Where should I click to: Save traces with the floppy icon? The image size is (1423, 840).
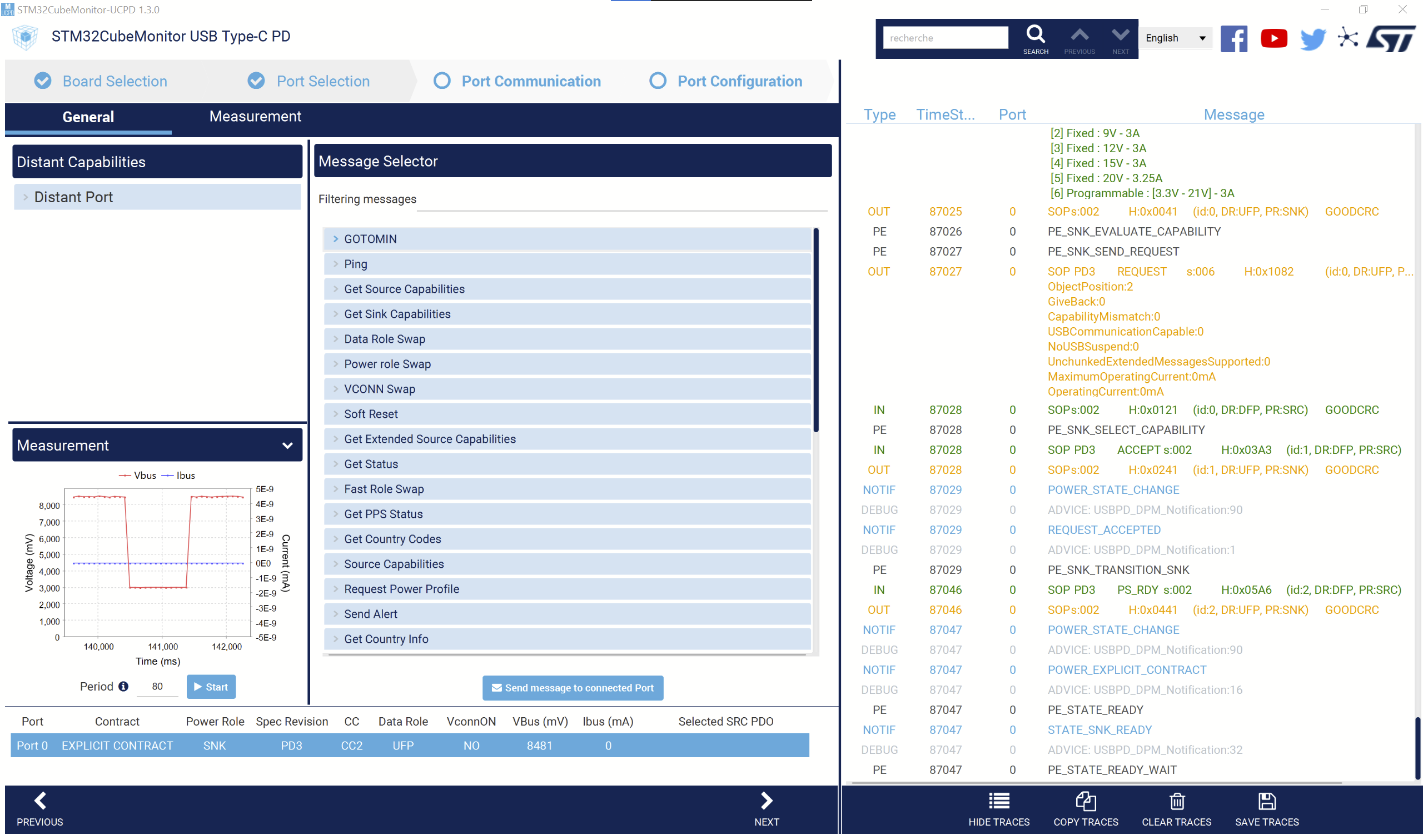(1267, 802)
